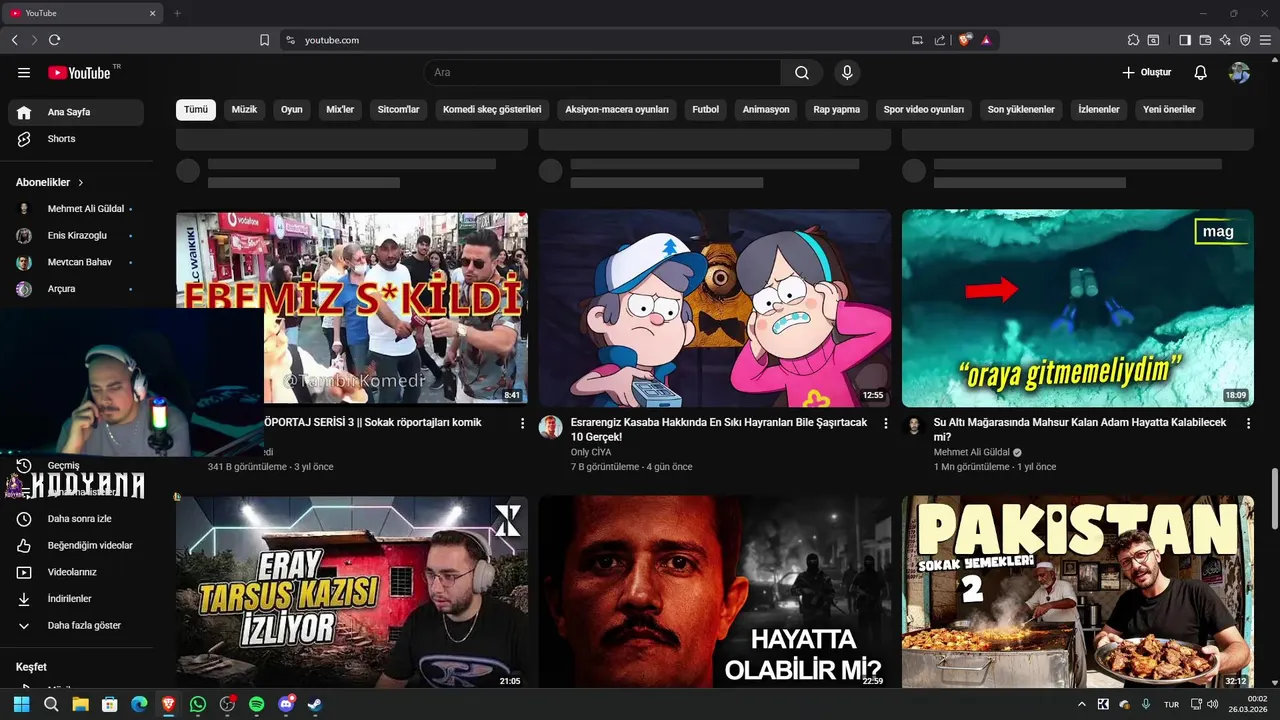The height and width of the screenshot is (720, 1280).
Task: Select the Mix'ler filter chip
Action: tap(340, 110)
